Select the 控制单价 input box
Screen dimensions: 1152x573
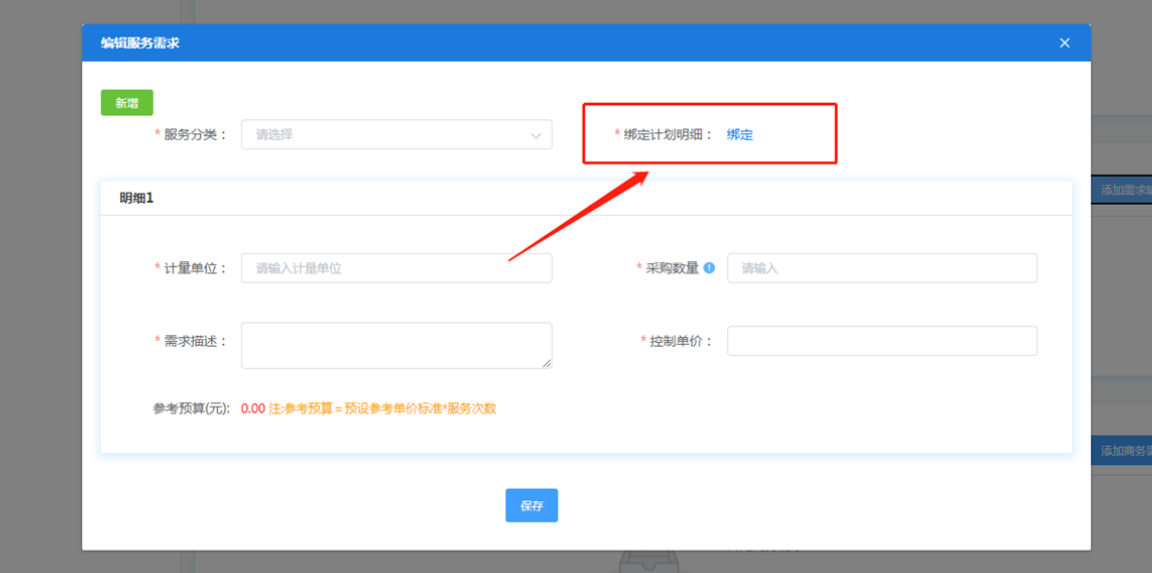point(881,341)
